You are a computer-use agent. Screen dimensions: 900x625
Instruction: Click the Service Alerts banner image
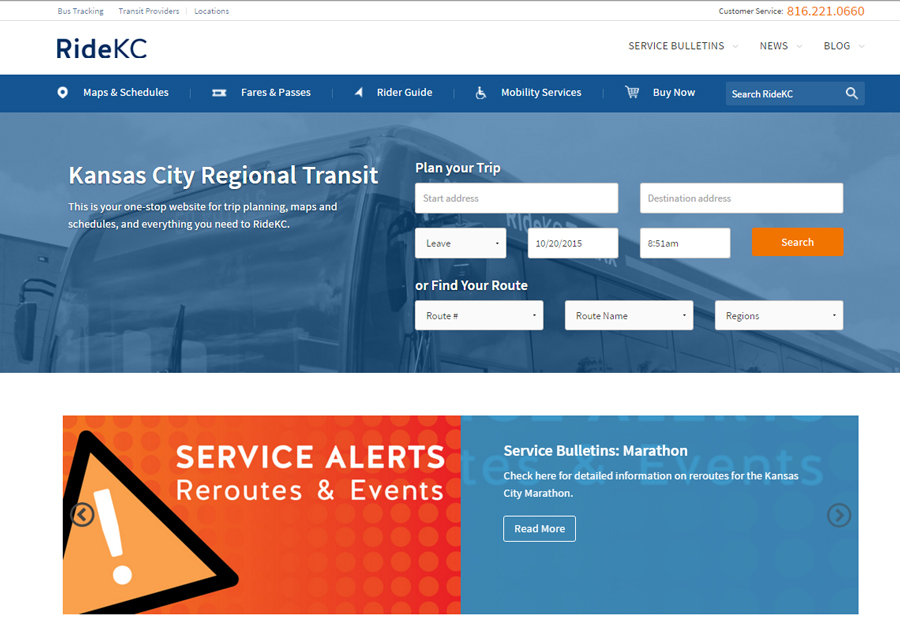click(x=262, y=515)
